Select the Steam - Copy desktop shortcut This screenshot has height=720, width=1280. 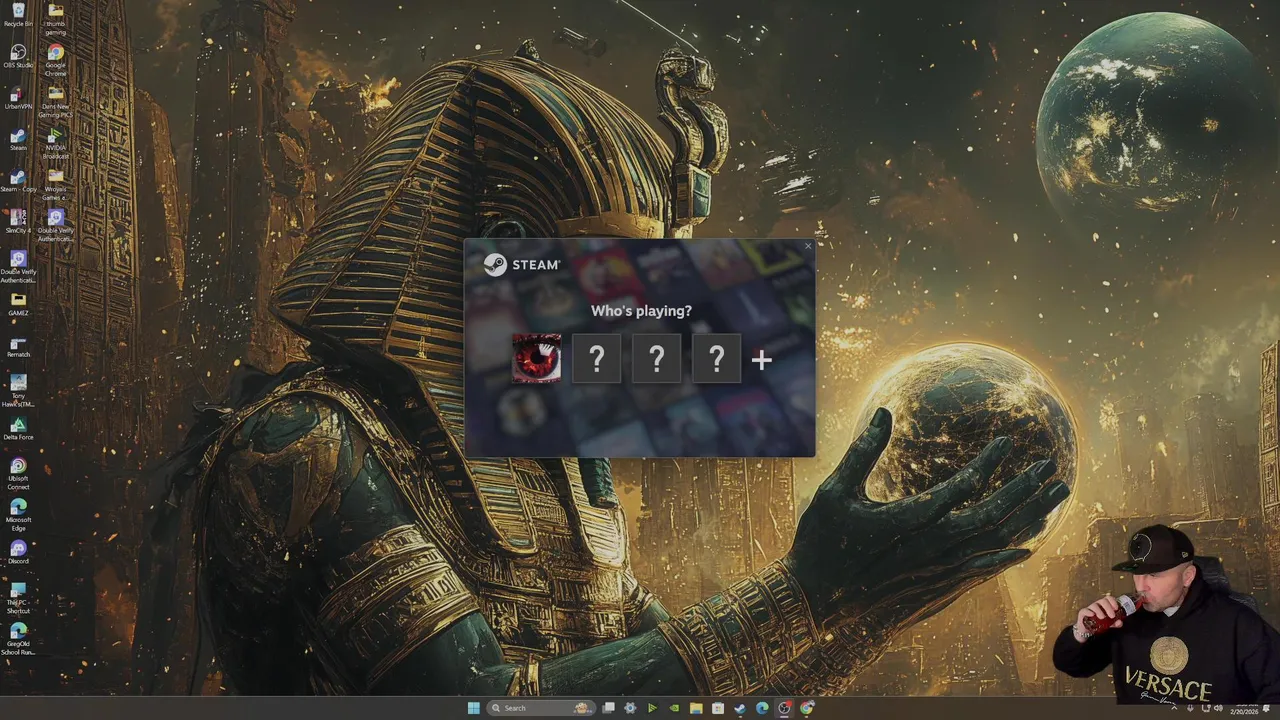click(18, 180)
